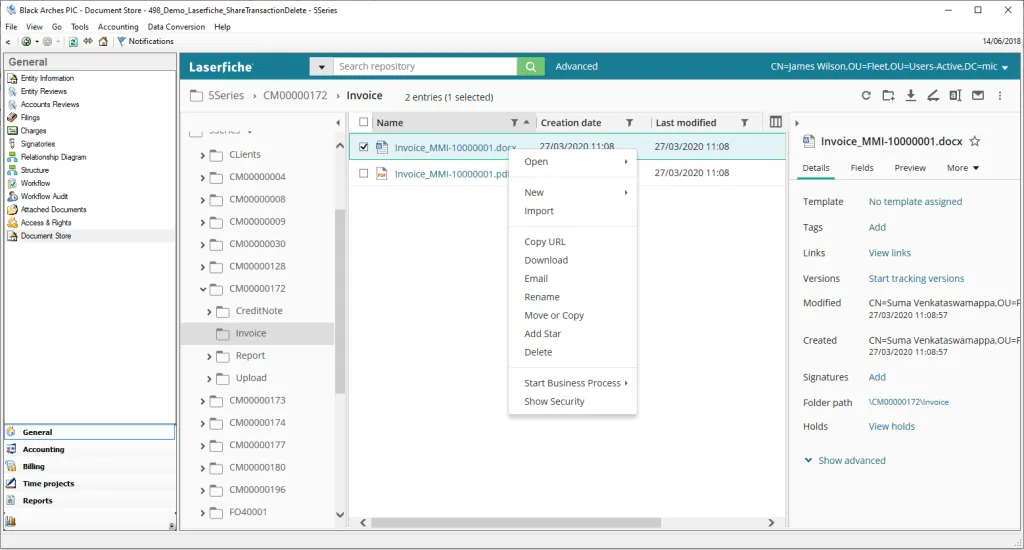Click Start tracking versions link
The width and height of the screenshot is (1024, 550).
coord(916,278)
